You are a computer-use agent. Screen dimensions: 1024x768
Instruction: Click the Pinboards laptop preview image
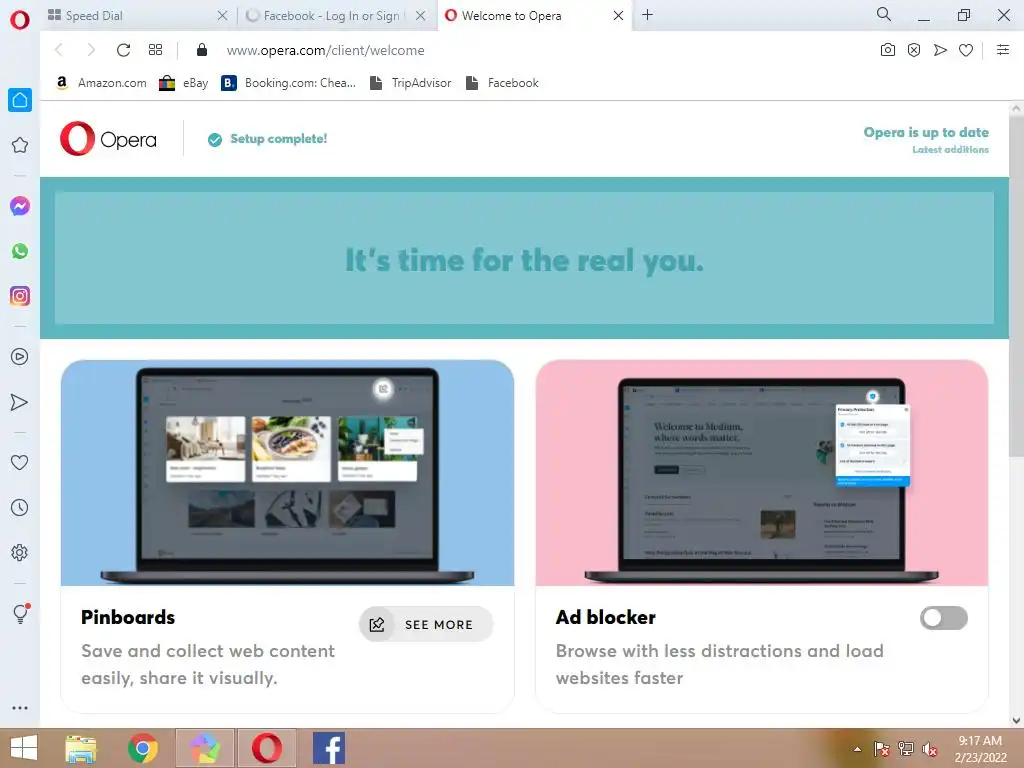tap(287, 473)
